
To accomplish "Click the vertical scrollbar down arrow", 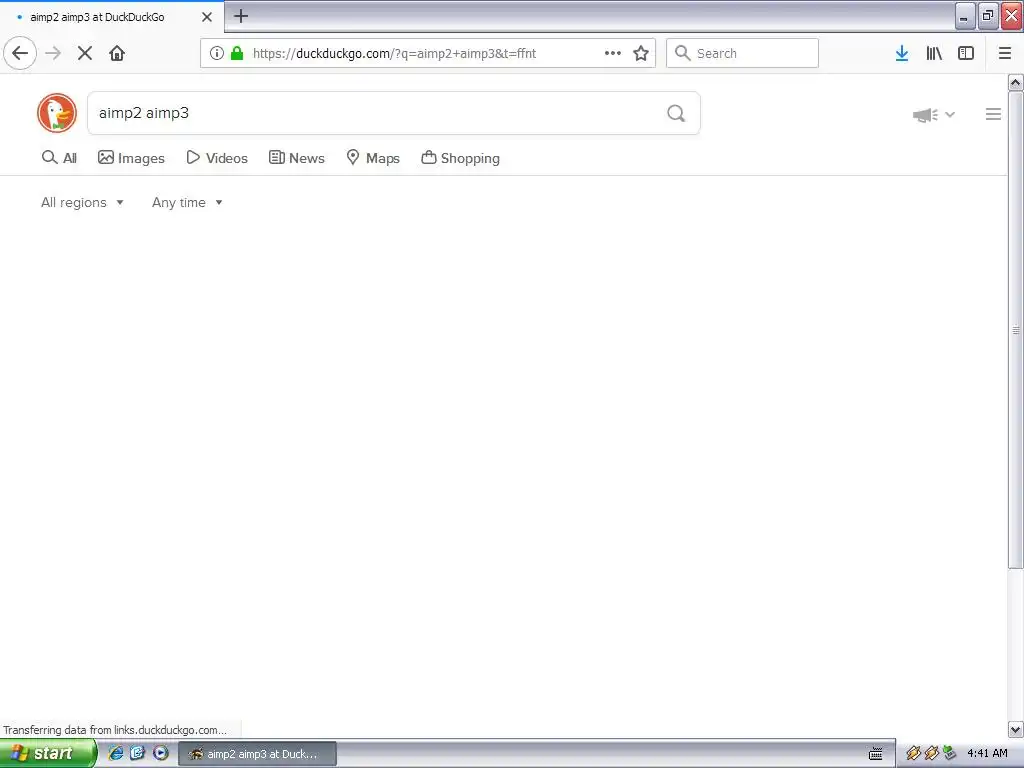I will click(x=1016, y=729).
